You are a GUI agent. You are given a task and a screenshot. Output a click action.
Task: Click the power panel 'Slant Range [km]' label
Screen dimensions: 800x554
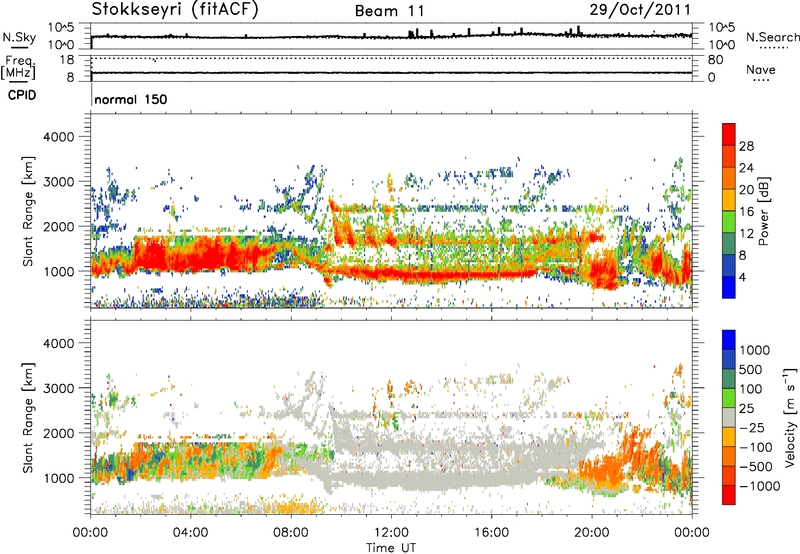(28, 211)
